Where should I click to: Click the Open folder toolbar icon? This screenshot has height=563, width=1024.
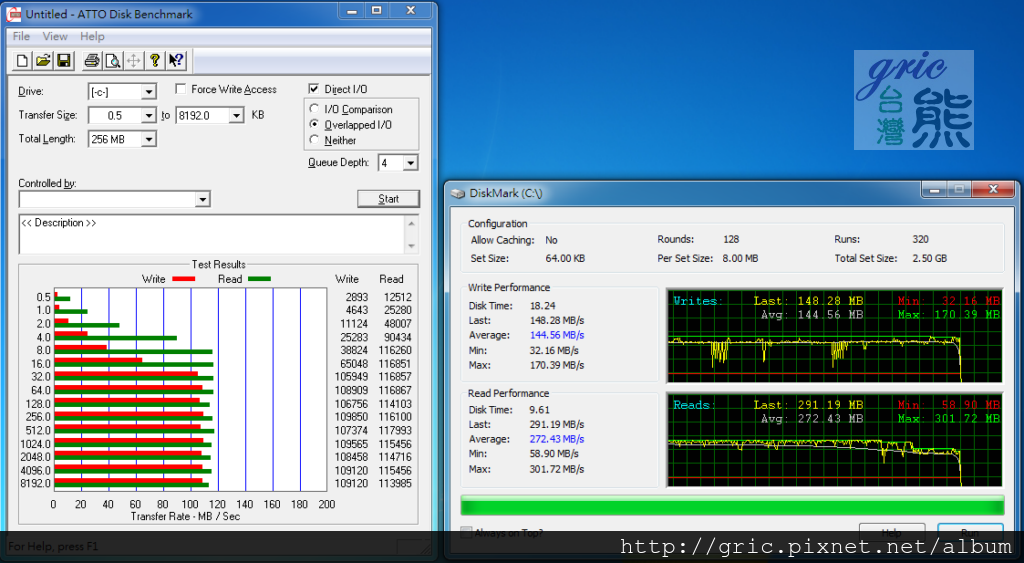tap(43, 60)
